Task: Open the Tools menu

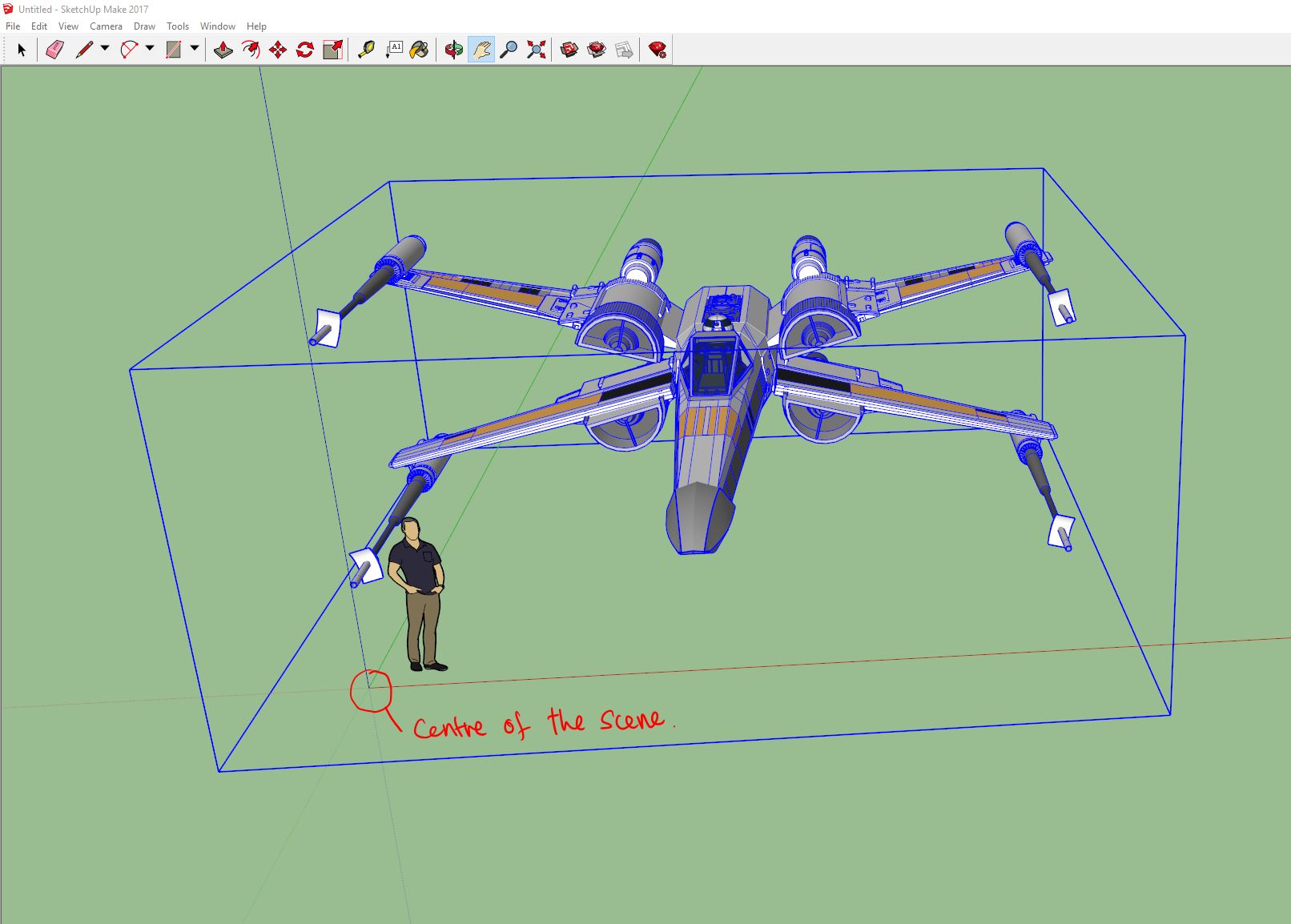Action: click(x=178, y=26)
